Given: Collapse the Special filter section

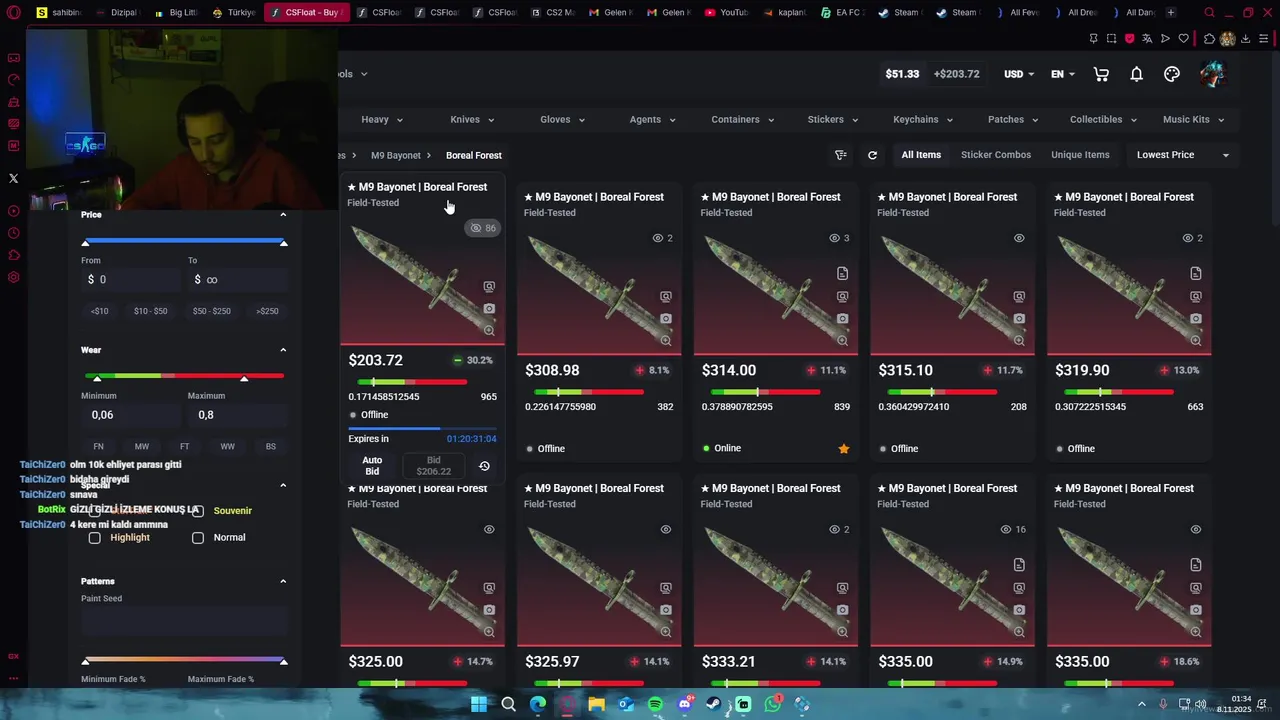Looking at the screenshot, I should 283,485.
